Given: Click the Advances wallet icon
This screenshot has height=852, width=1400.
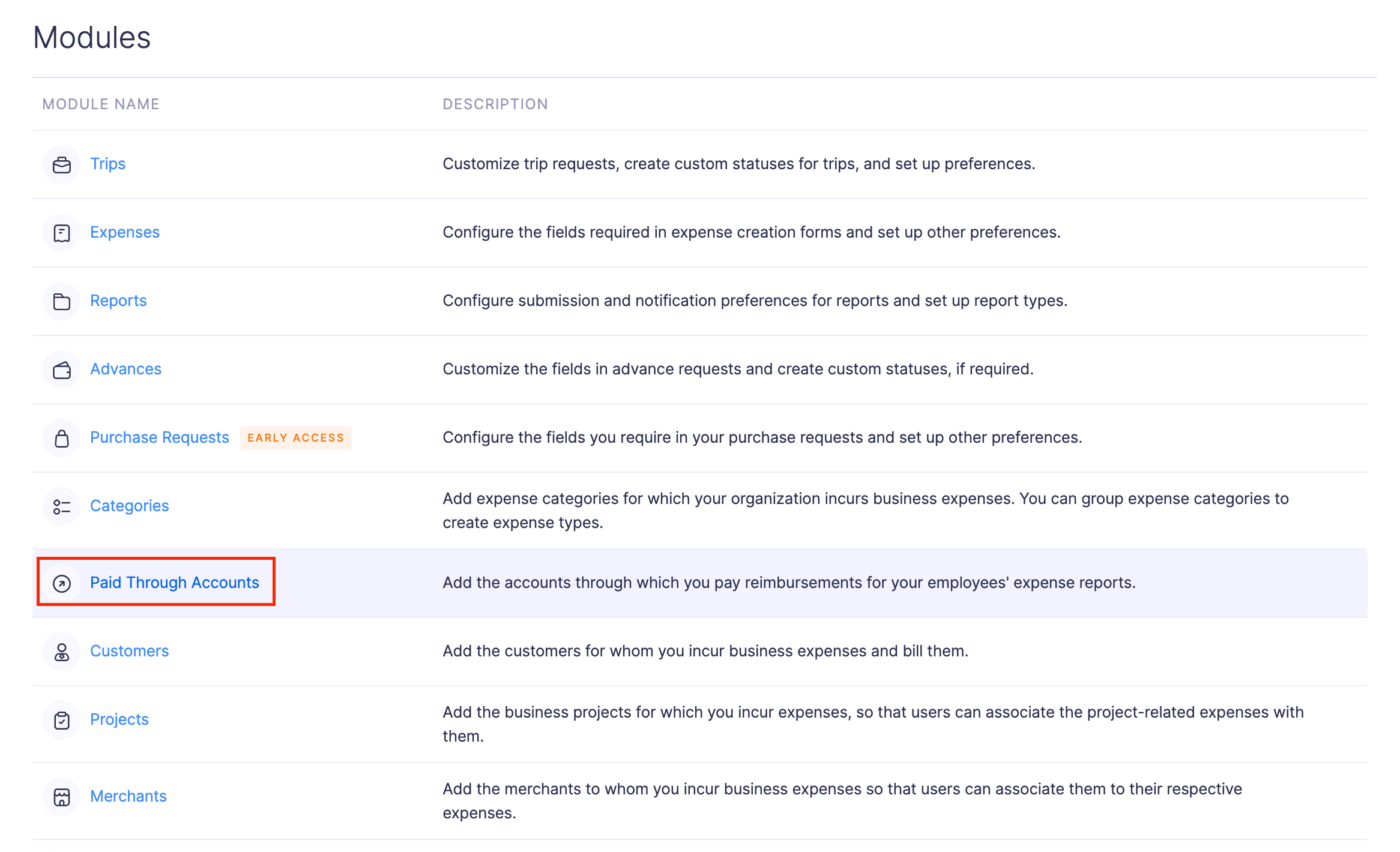Looking at the screenshot, I should pos(62,370).
